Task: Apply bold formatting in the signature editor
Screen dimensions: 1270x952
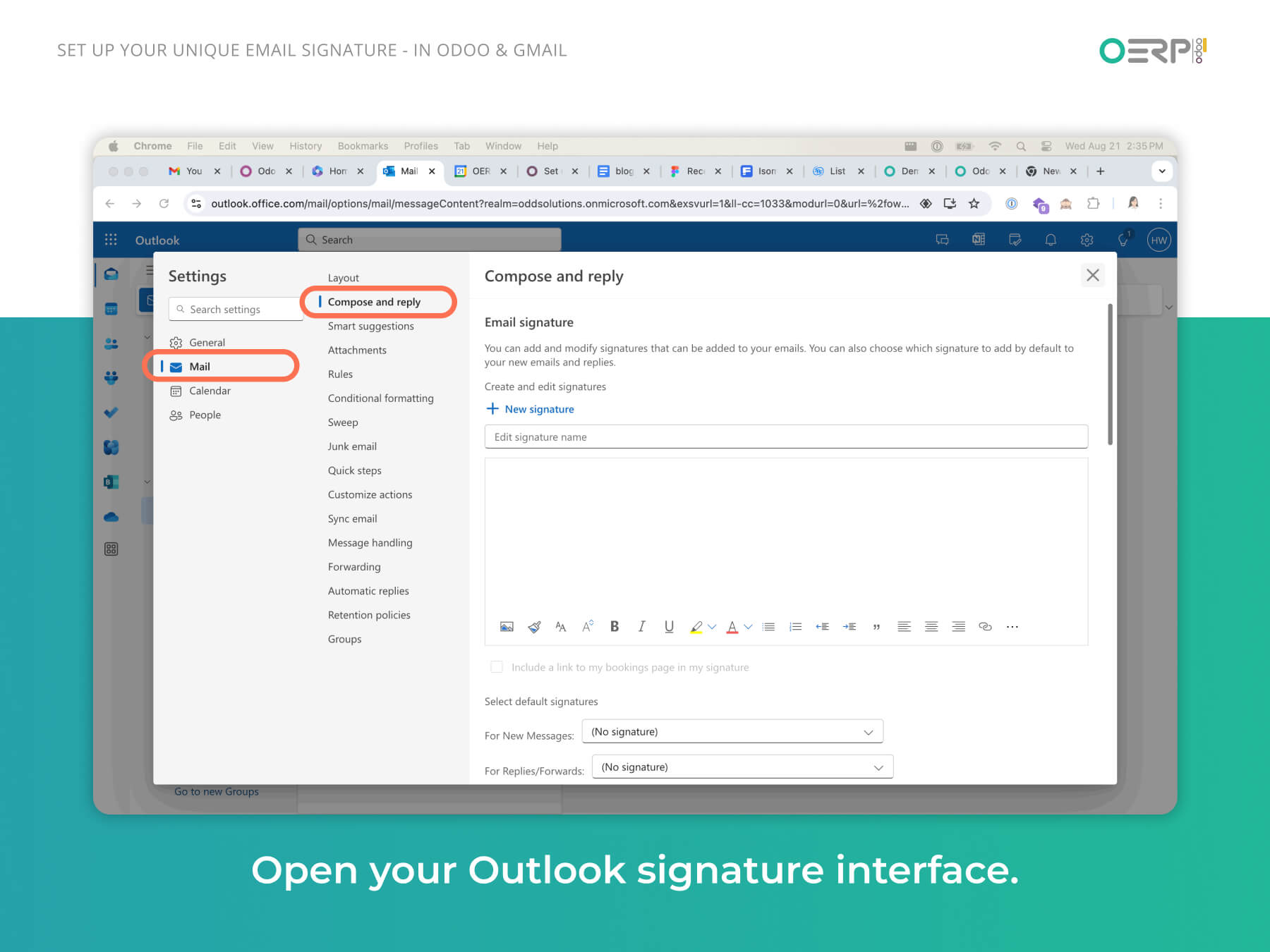Action: [614, 626]
